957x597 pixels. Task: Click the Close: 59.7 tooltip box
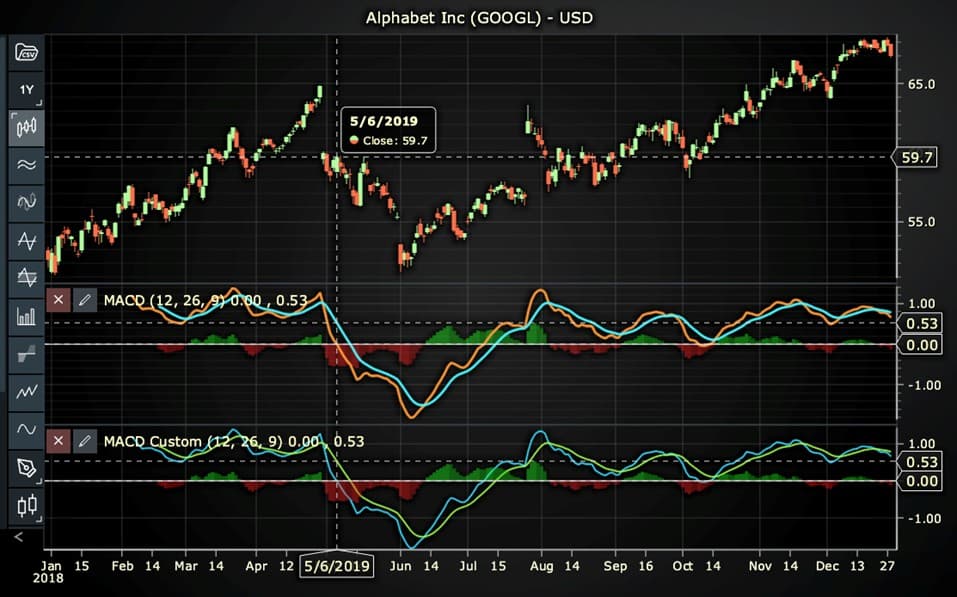[x=388, y=130]
